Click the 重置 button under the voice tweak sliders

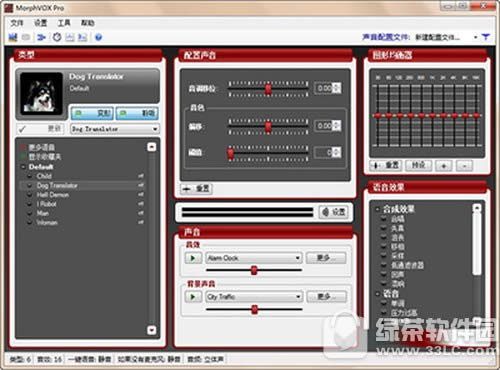197,189
